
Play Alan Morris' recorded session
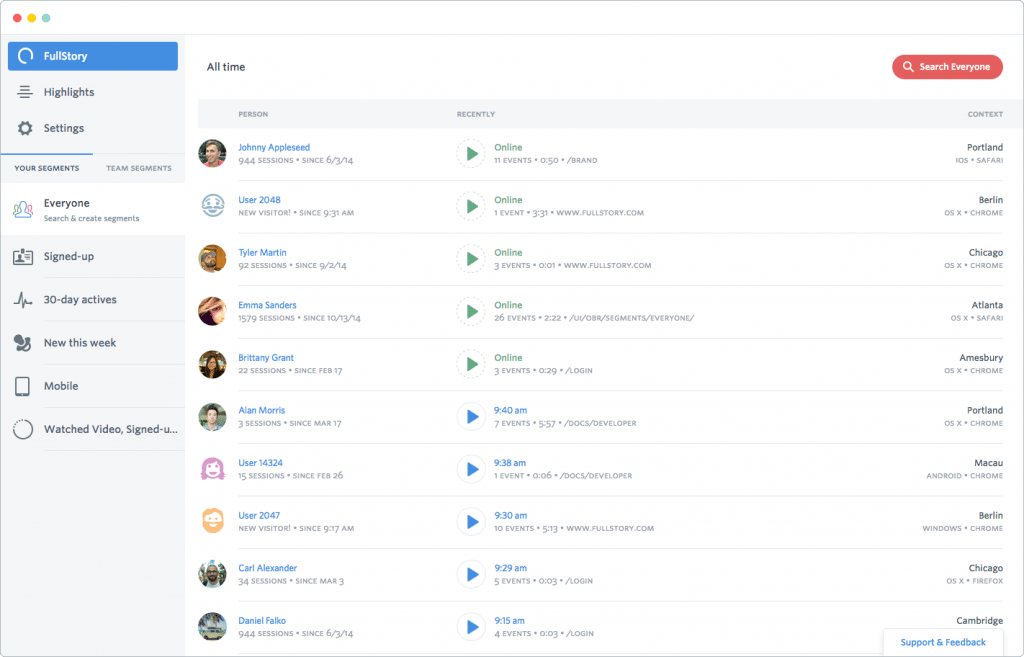[471, 416]
